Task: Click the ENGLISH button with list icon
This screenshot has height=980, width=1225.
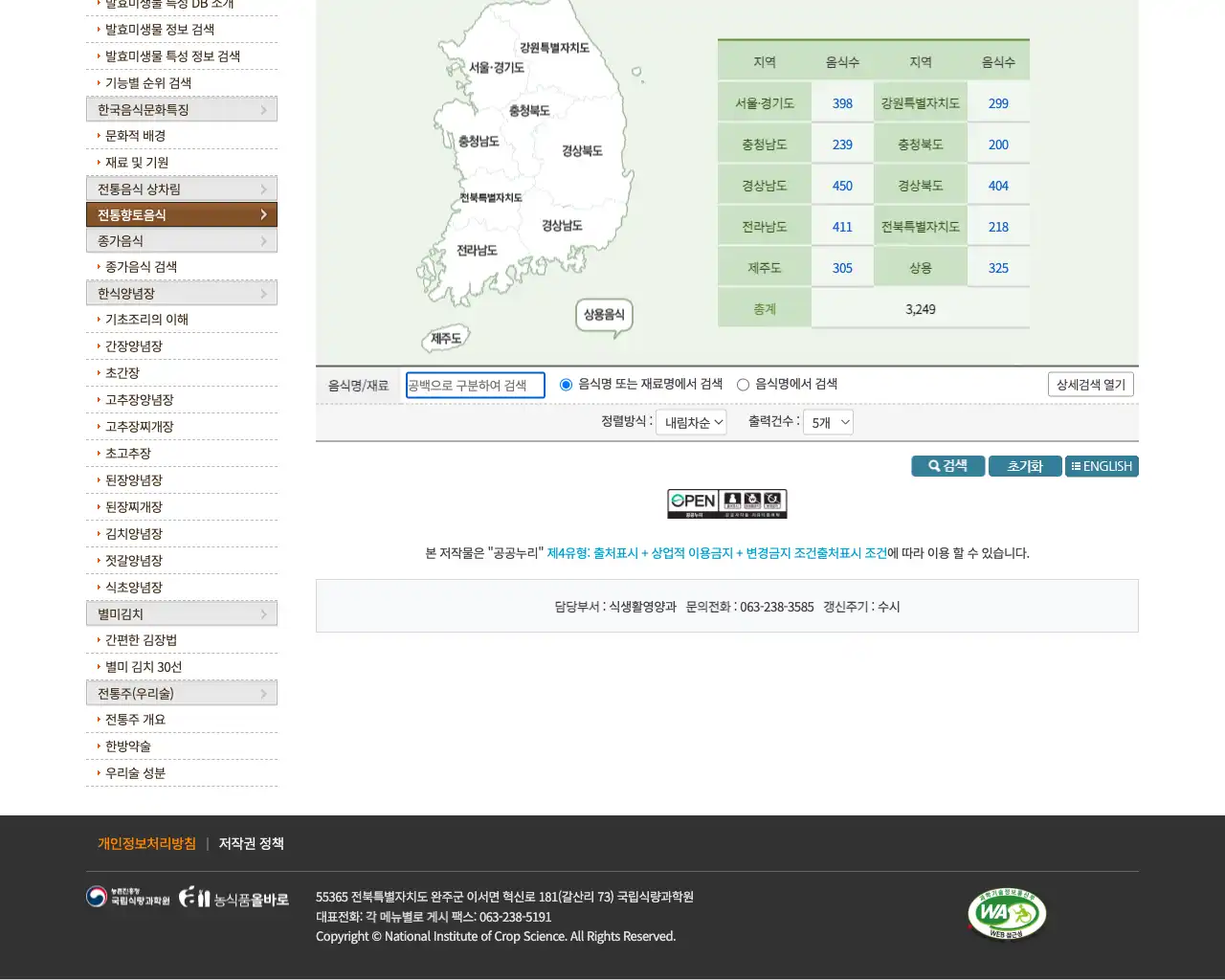Action: pyautogui.click(x=1102, y=466)
